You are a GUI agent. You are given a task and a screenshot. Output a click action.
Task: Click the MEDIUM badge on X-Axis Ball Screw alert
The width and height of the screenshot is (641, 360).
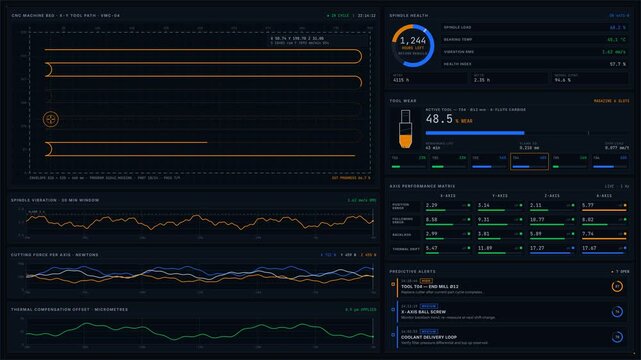pyautogui.click(x=429, y=306)
